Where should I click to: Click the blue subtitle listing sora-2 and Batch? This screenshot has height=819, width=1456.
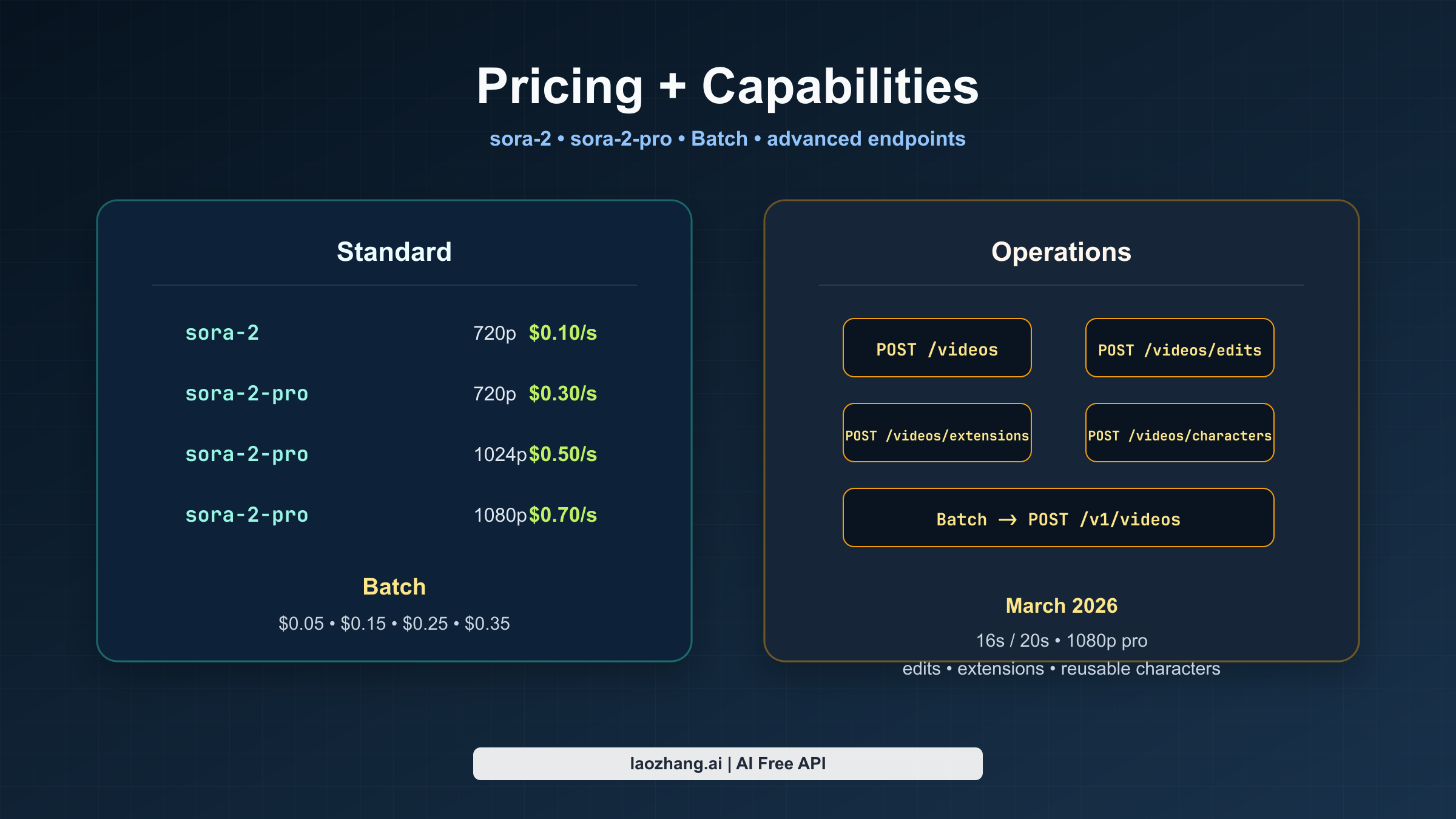tap(727, 139)
